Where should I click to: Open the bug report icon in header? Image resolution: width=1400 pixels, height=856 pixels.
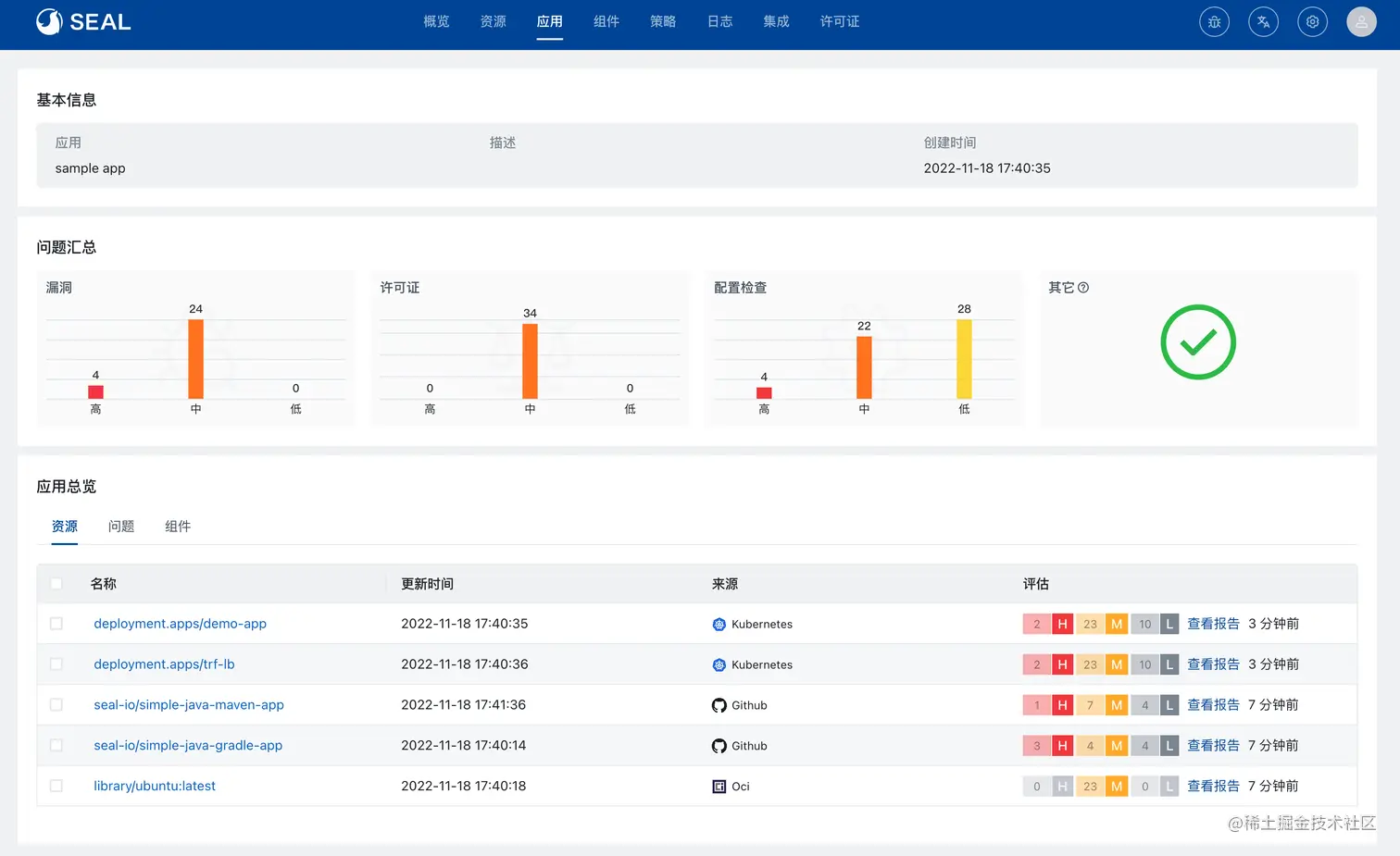[x=1214, y=22]
